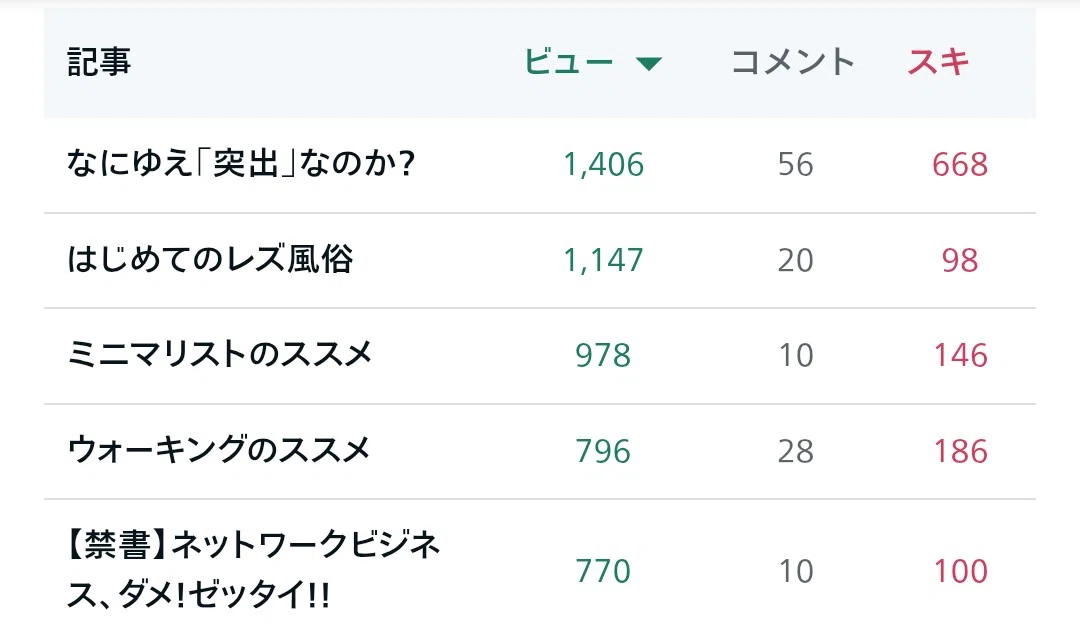Sort by スキ column header
The width and height of the screenshot is (1080, 631).
point(938,62)
